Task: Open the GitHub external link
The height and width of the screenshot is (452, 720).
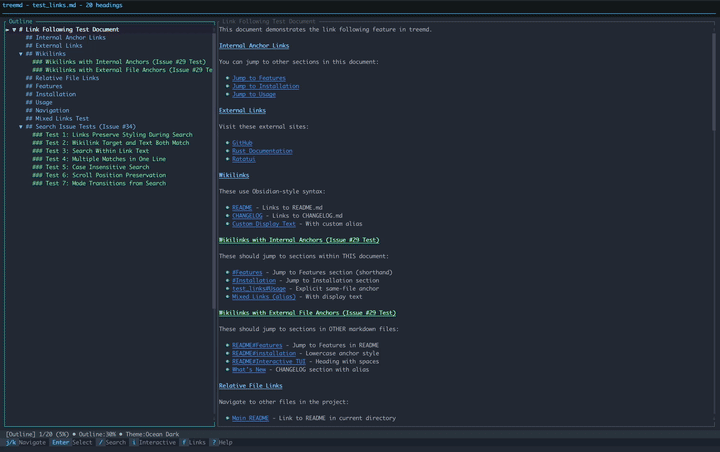Action: tap(242, 143)
